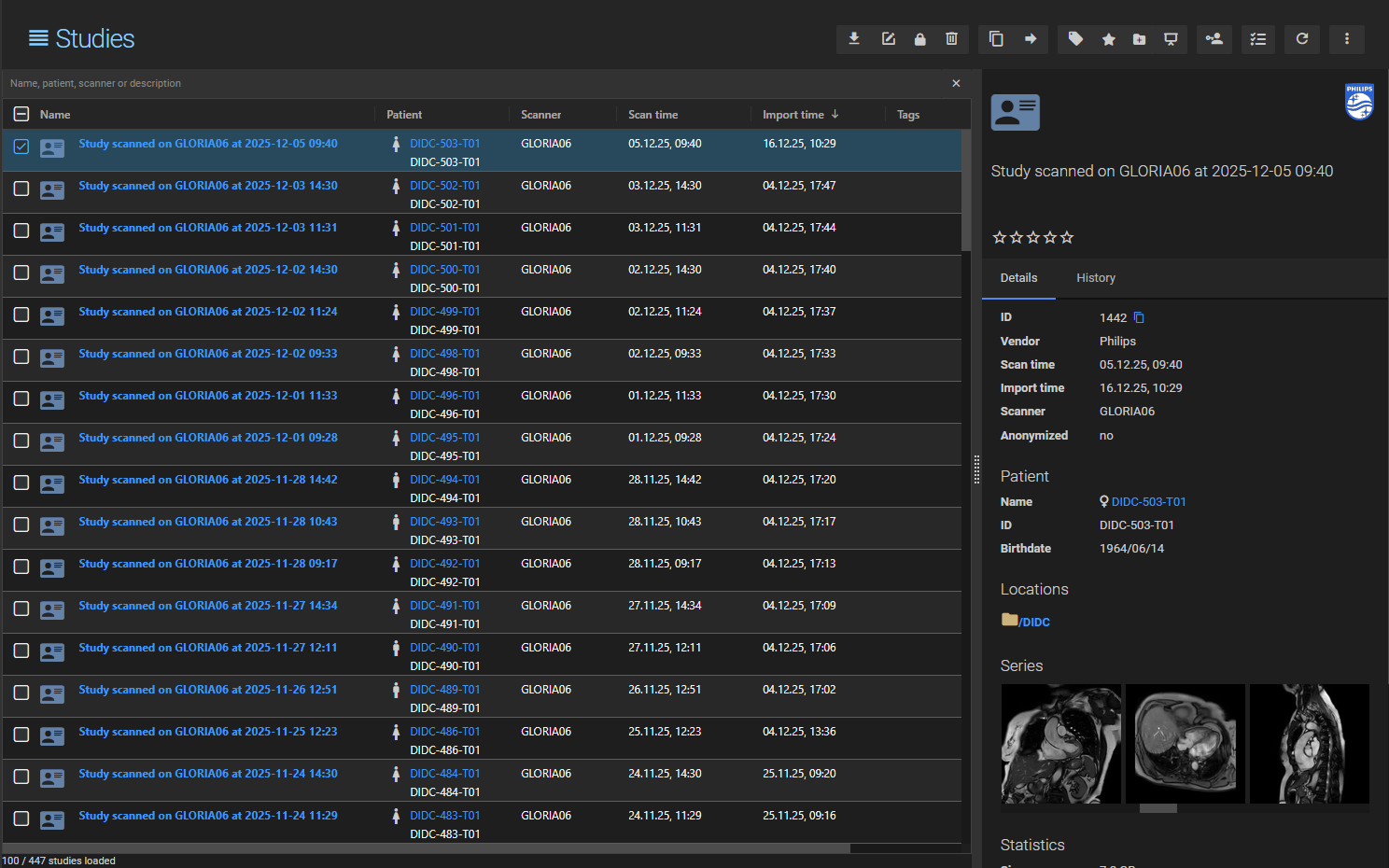Viewport: 1389px width, 868px height.
Task: Click the tag icon in the toolbar
Action: [x=1075, y=39]
